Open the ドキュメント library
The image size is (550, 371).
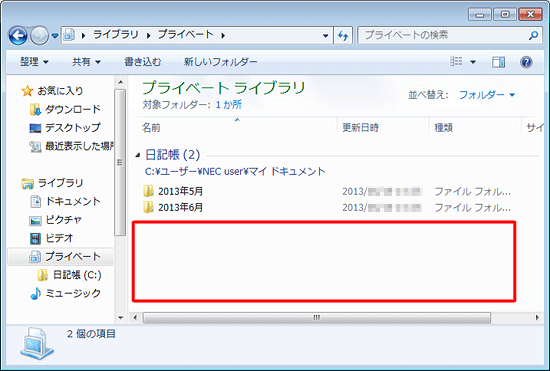73,201
